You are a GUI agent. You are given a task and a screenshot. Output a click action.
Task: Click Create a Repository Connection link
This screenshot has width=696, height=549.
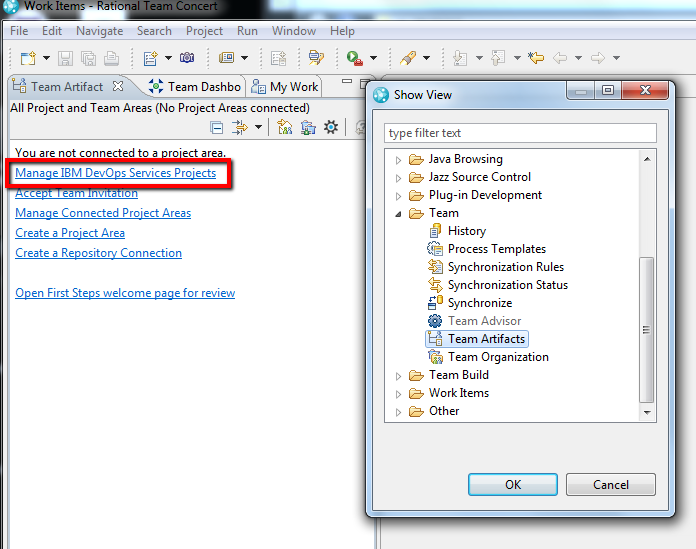tap(99, 253)
